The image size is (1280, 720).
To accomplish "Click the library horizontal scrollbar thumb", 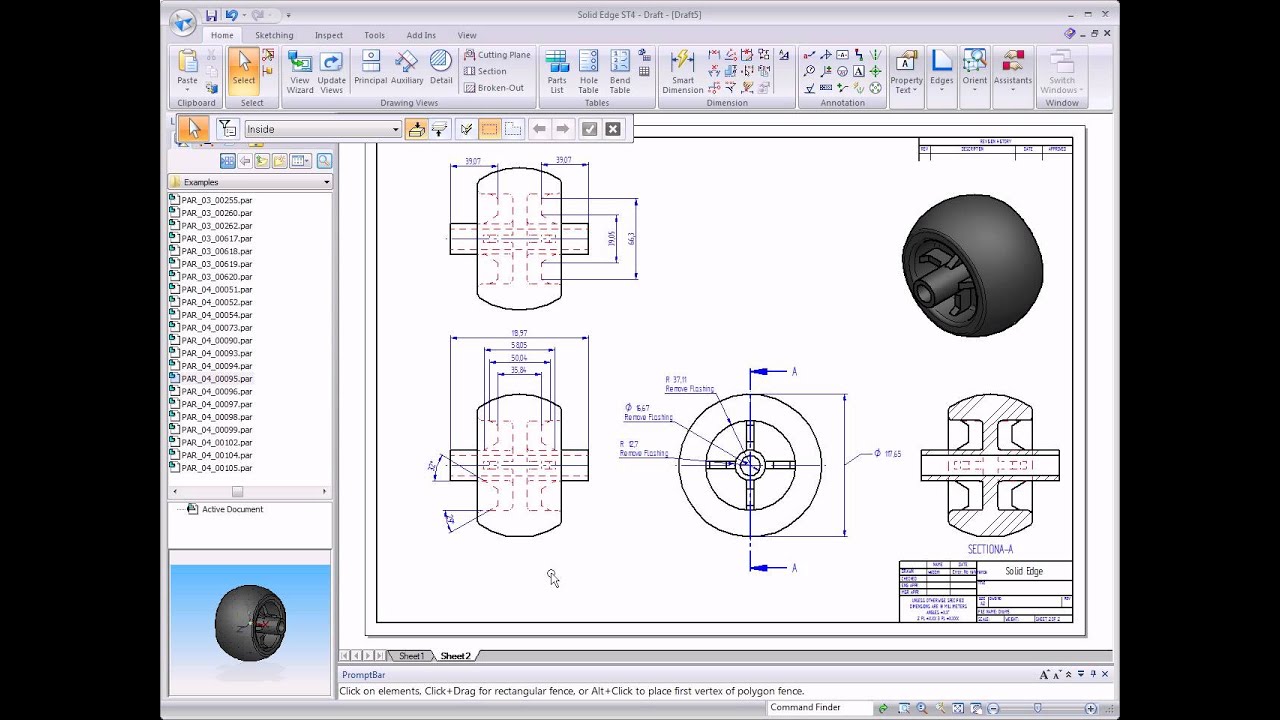I will (237, 491).
